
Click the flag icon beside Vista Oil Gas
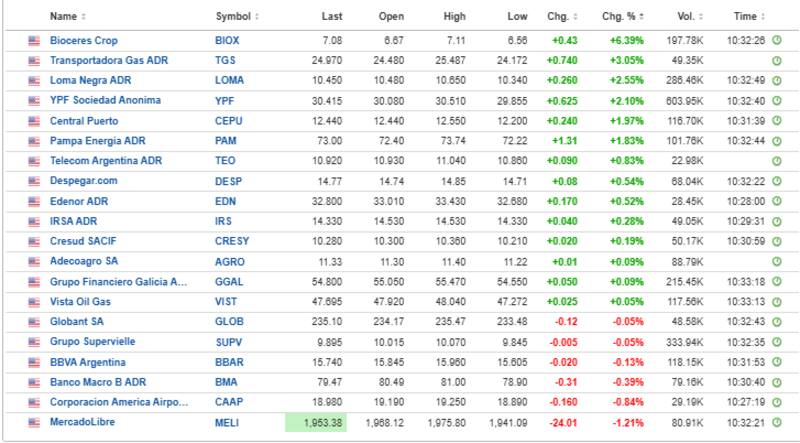coord(33,302)
